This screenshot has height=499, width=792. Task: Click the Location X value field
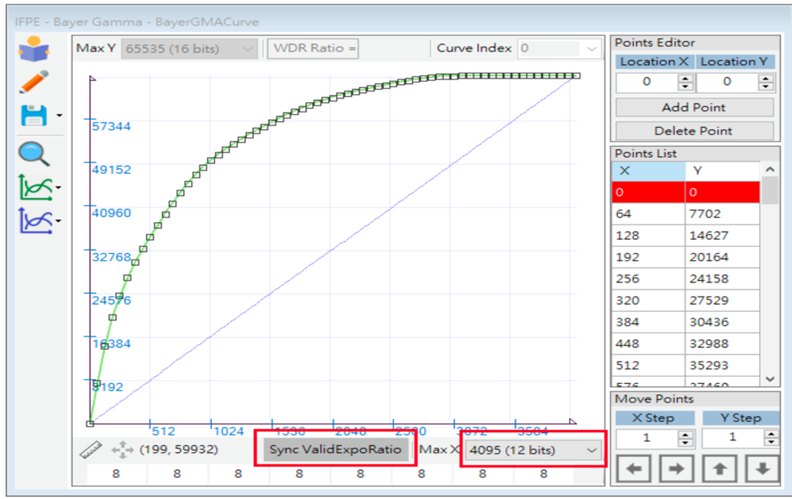click(x=647, y=82)
